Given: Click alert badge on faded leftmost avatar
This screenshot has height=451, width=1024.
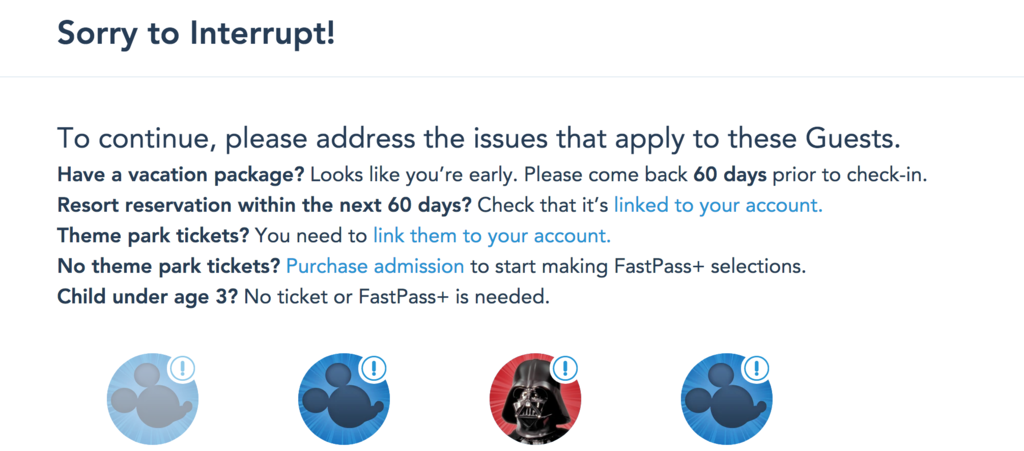Looking at the screenshot, I should (182, 368).
